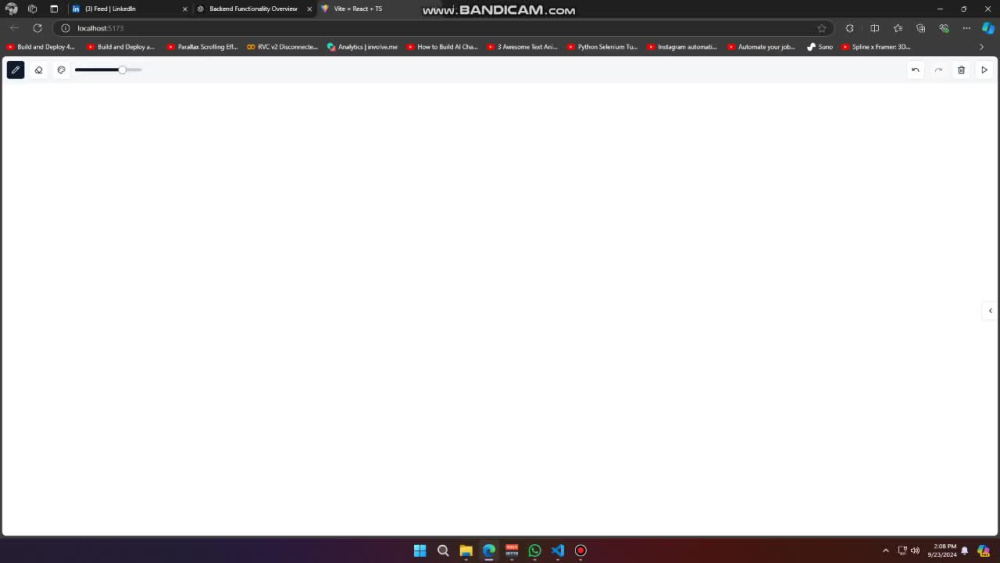
Task: Focus the localhost:5173 address bar
Action: pyautogui.click(x=440, y=28)
